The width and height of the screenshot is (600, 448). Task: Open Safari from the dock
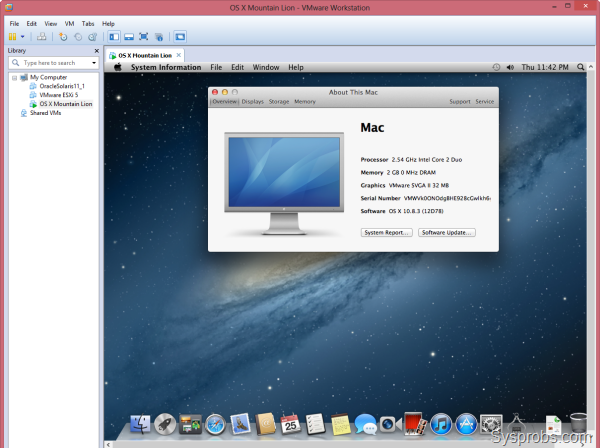click(x=215, y=424)
